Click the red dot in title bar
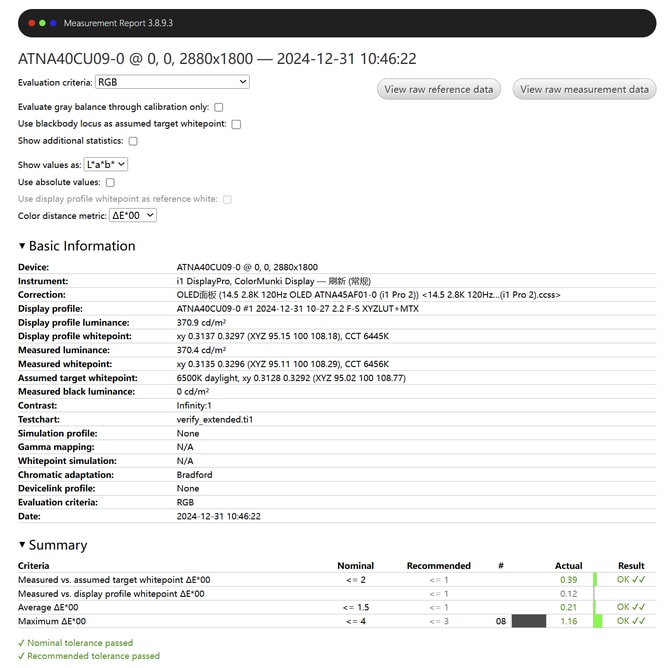Viewport: 670px width, 668px height. pos(32,23)
